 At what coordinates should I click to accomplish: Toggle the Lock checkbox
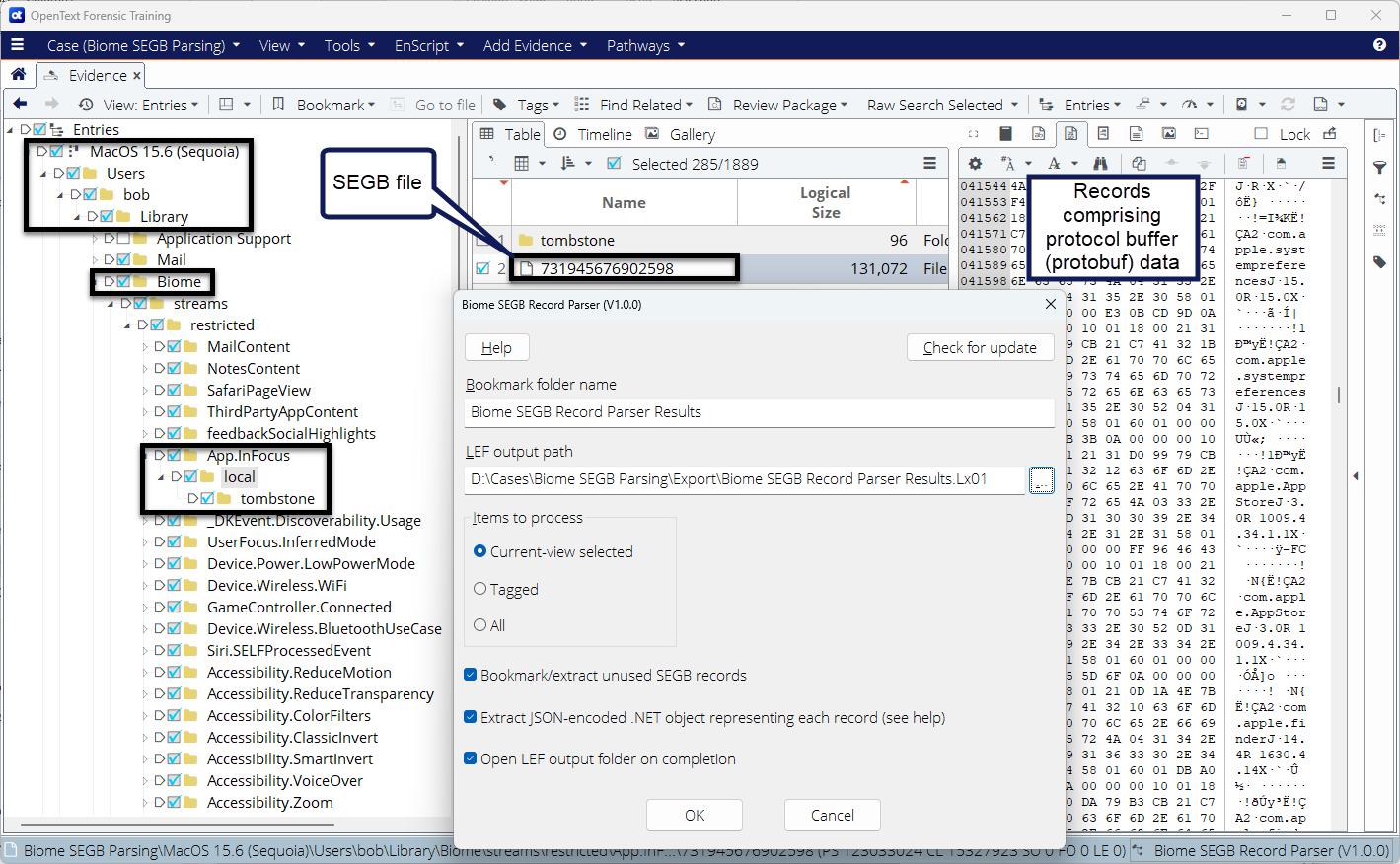click(1261, 133)
